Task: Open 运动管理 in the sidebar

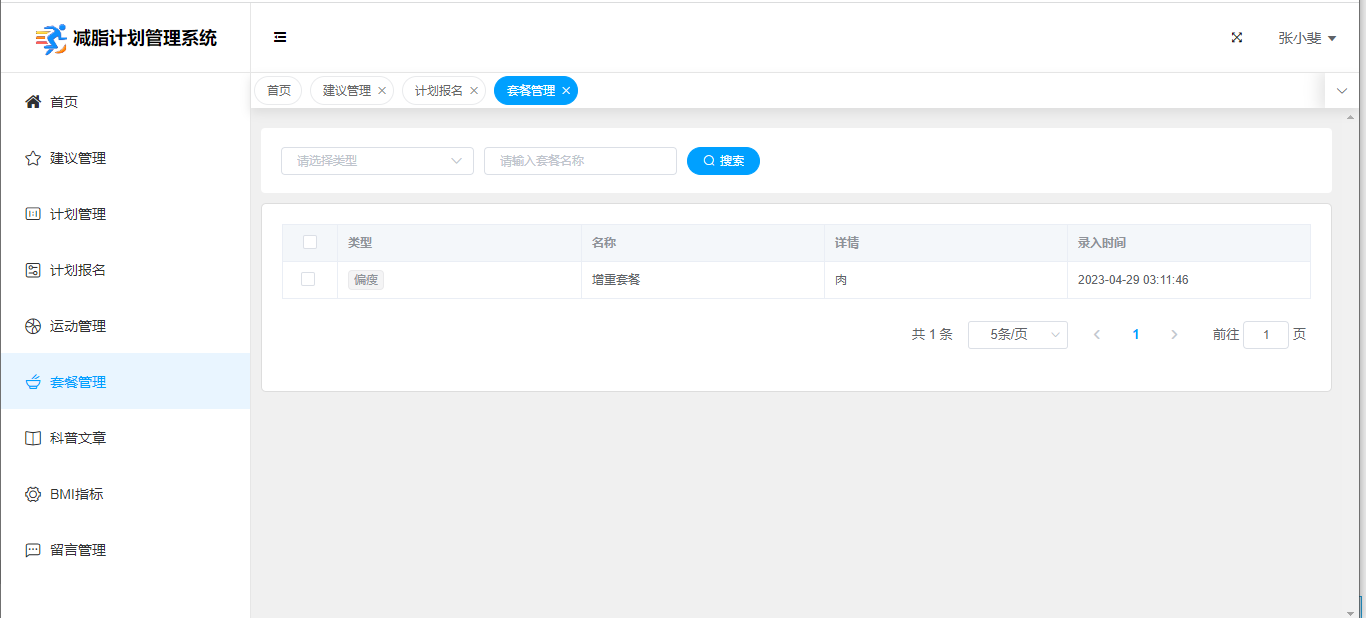Action: click(125, 325)
